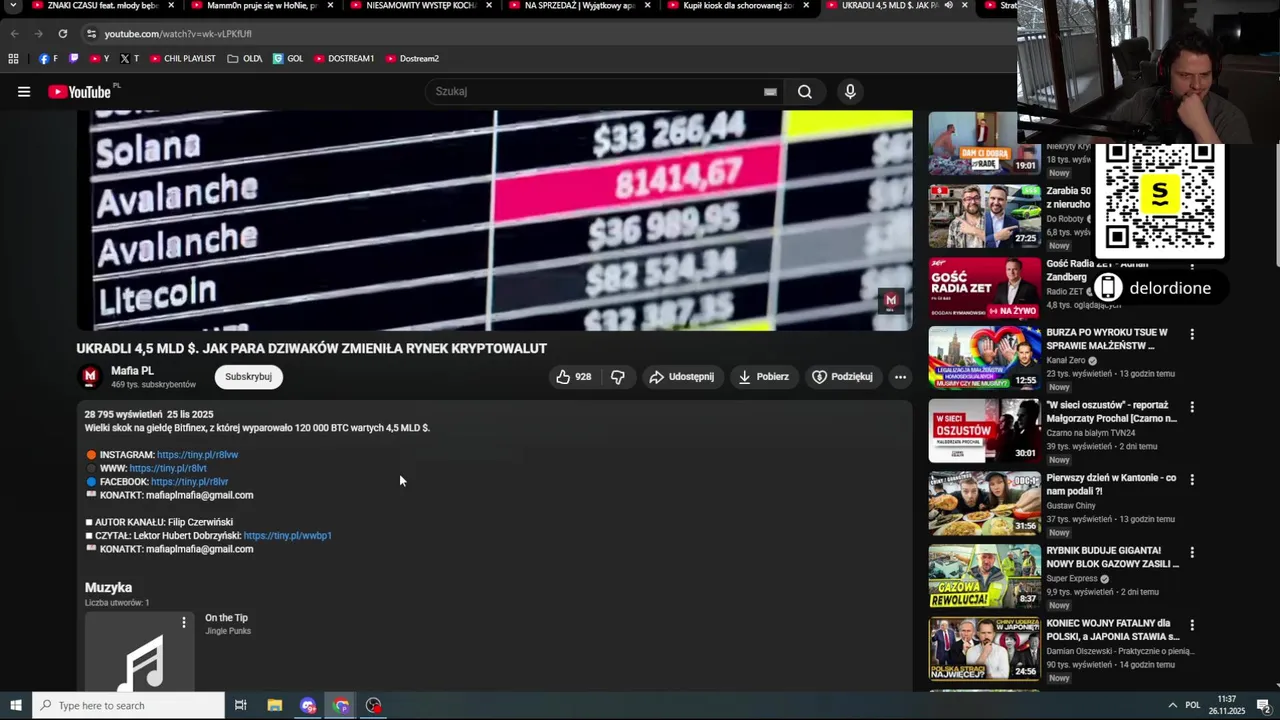The image size is (1280, 720).
Task: Open DOSTREAM1 bookmark
Action: coord(344,59)
